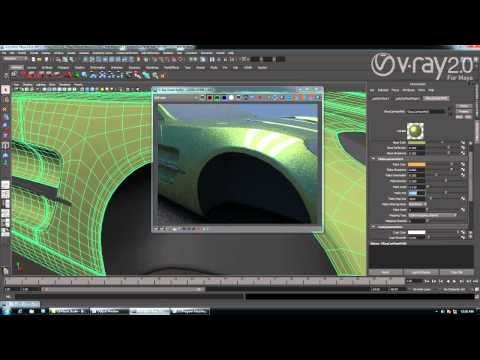The height and width of the screenshot is (360, 480).
Task: Open the white Coat Color swatch
Action: [x=417, y=232]
